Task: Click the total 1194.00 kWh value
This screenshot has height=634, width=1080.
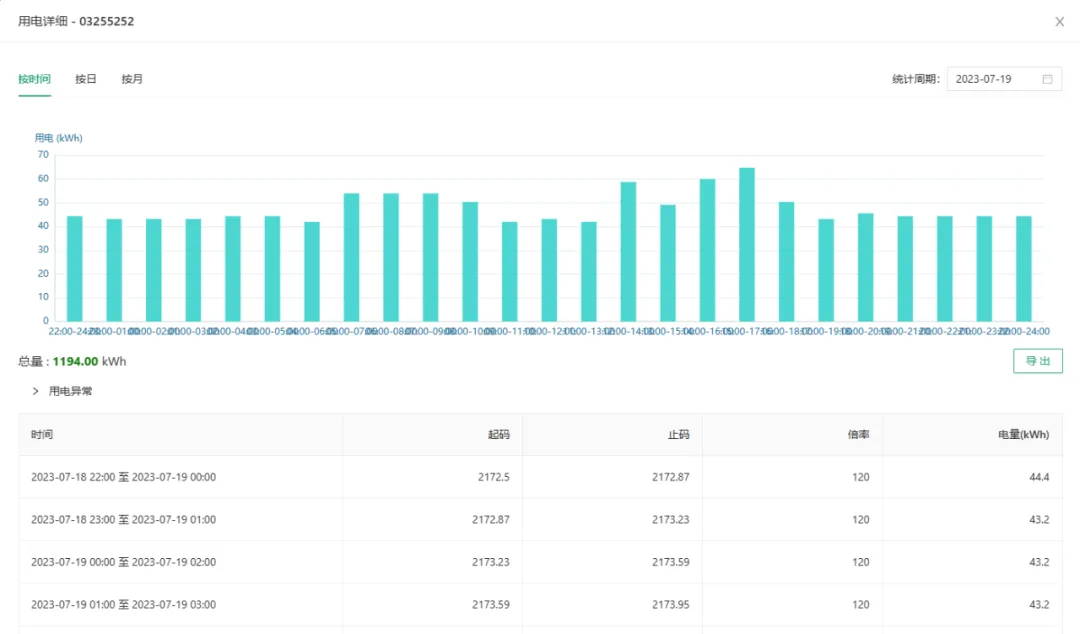Action: click(76, 362)
